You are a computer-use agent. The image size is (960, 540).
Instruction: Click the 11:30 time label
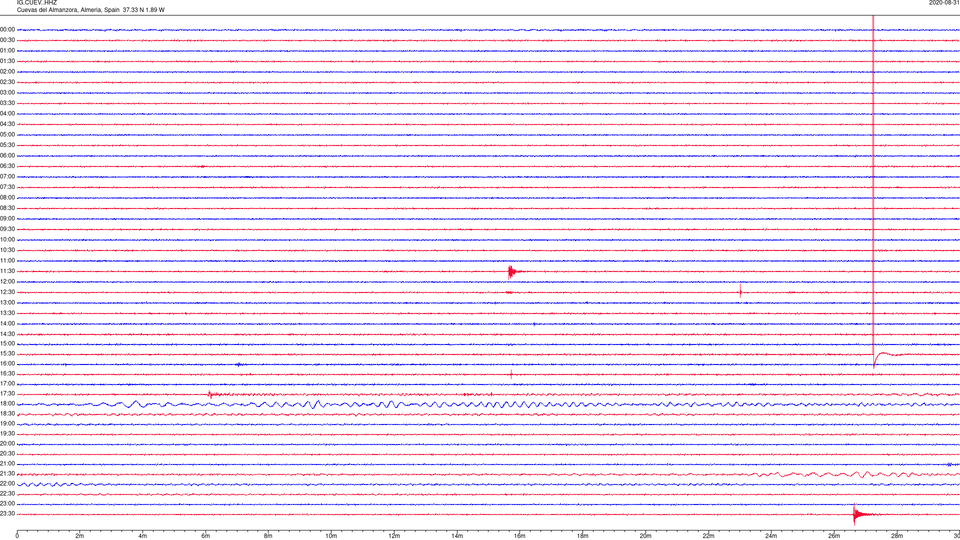(x=7, y=271)
